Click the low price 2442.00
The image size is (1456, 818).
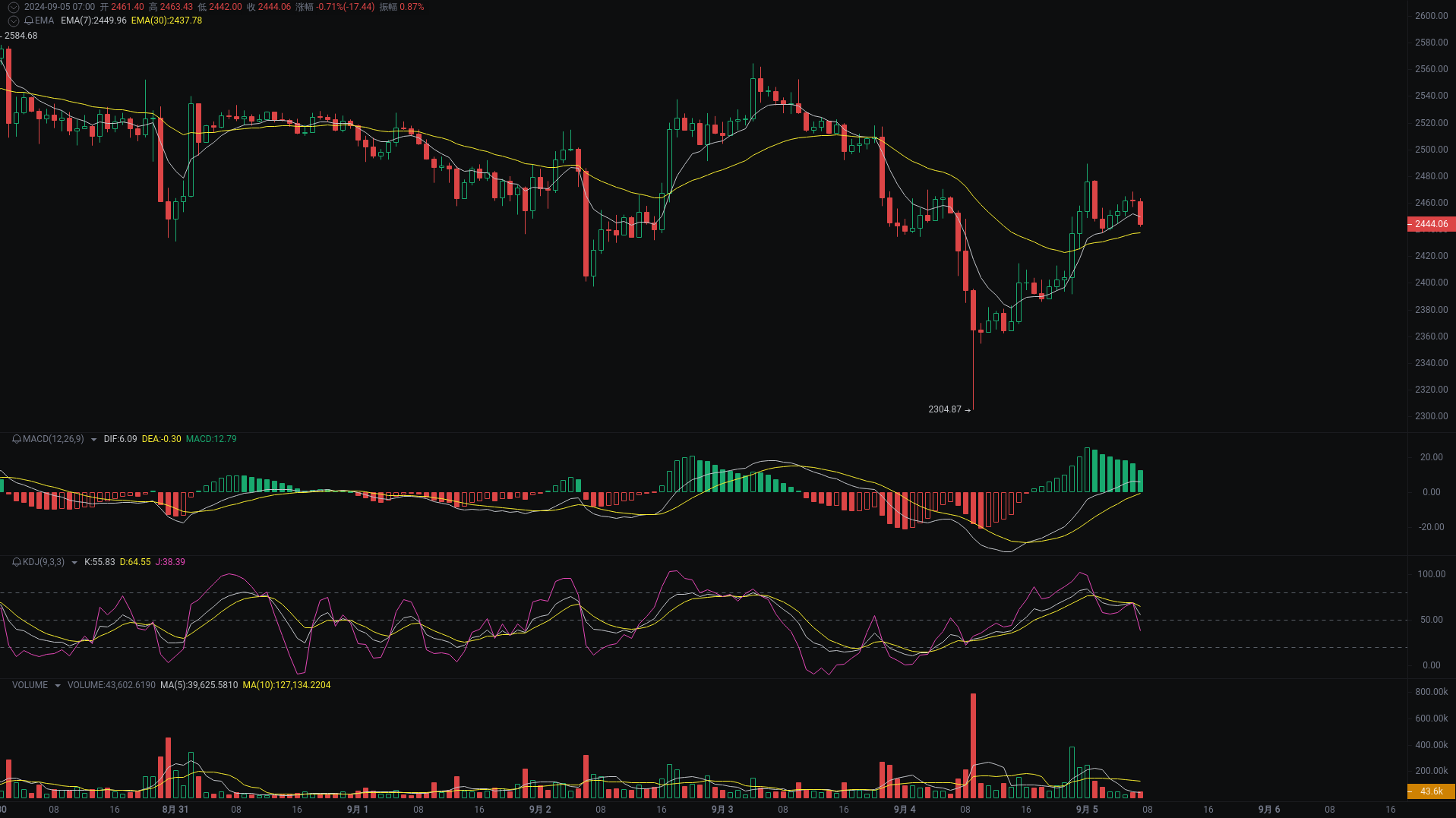[x=226, y=7]
